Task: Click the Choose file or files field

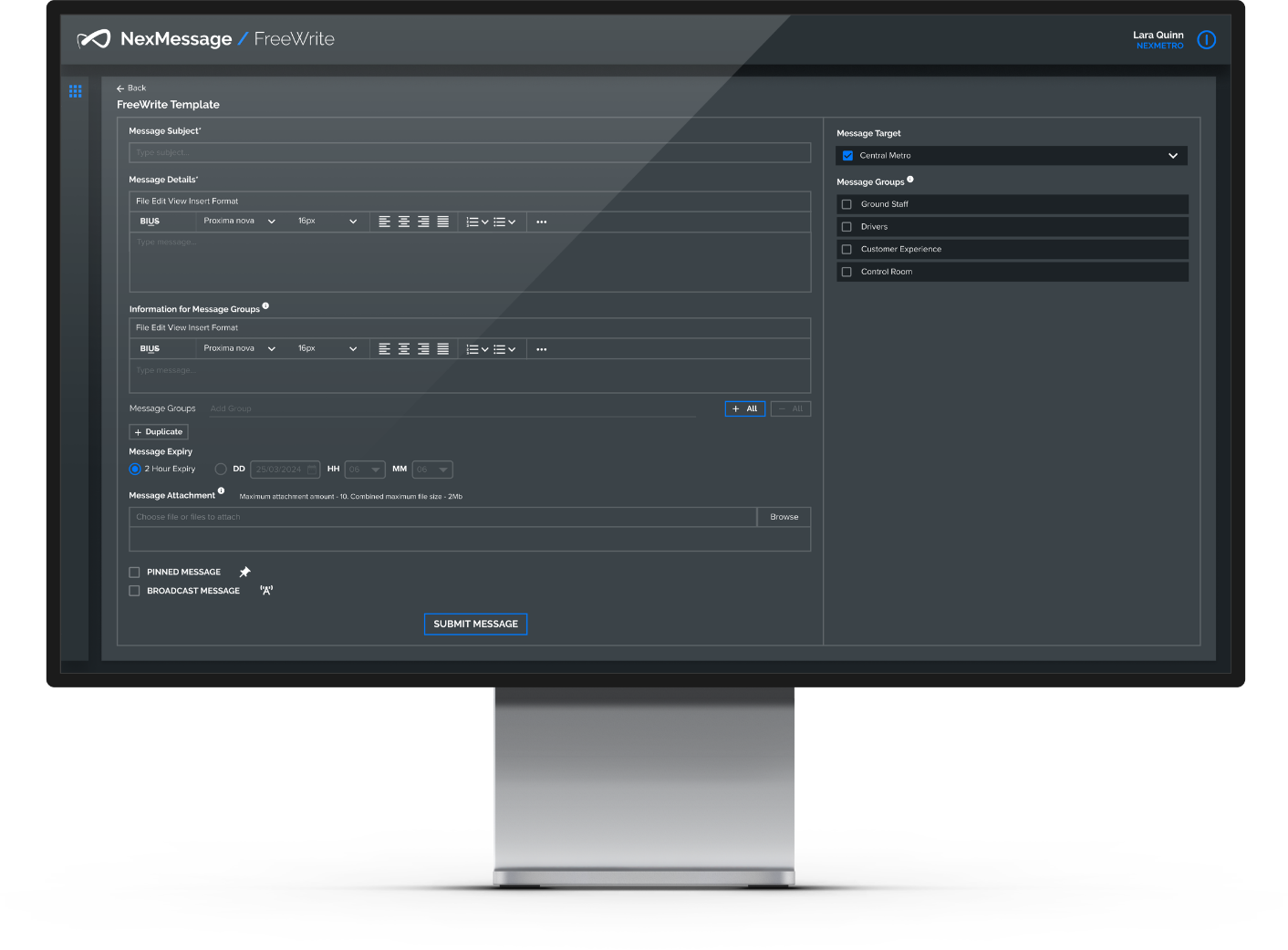Action: pos(443,517)
